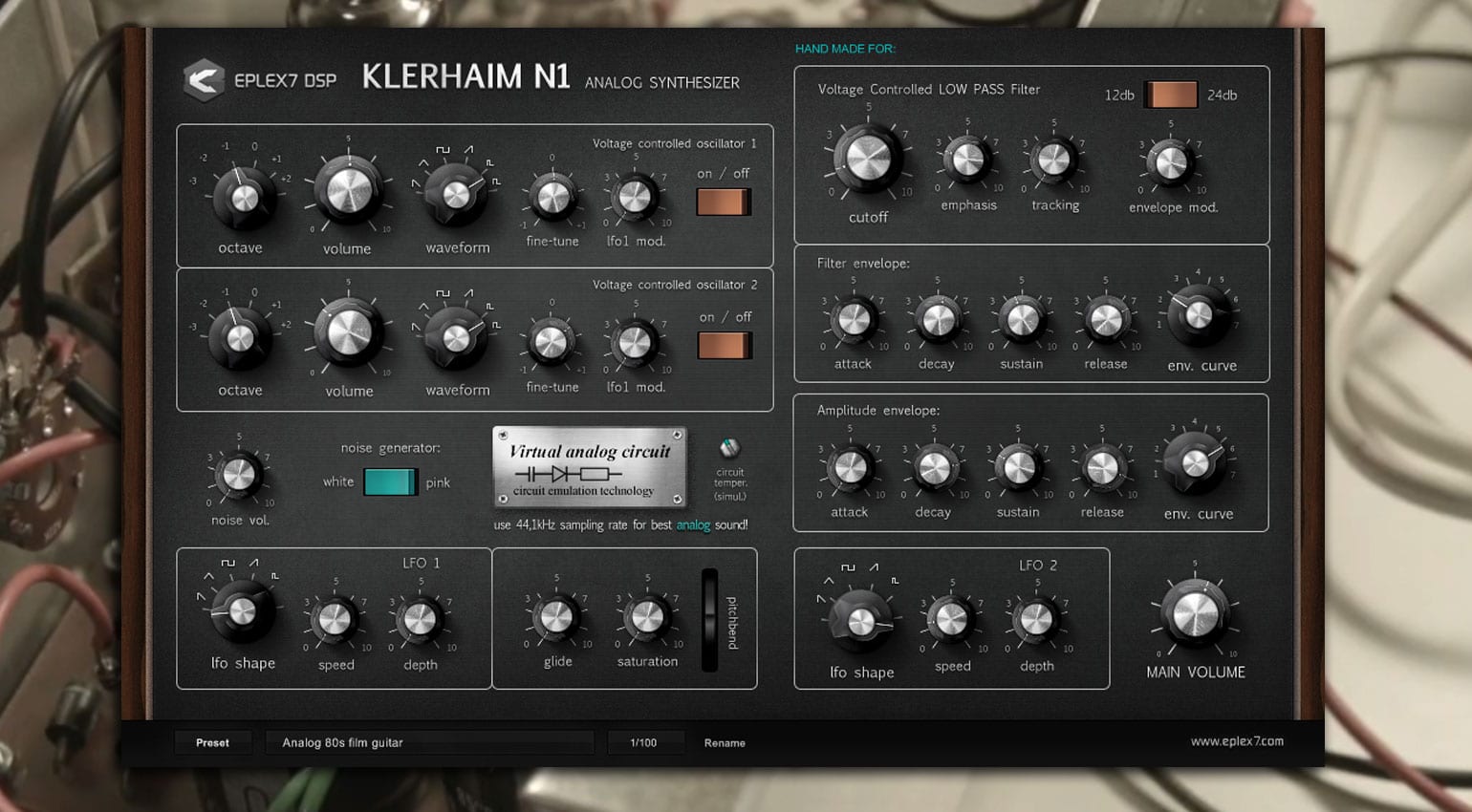This screenshot has height=812, width=1472.
Task: Toggle oscillator 2 on/off switch
Action: [x=725, y=345]
